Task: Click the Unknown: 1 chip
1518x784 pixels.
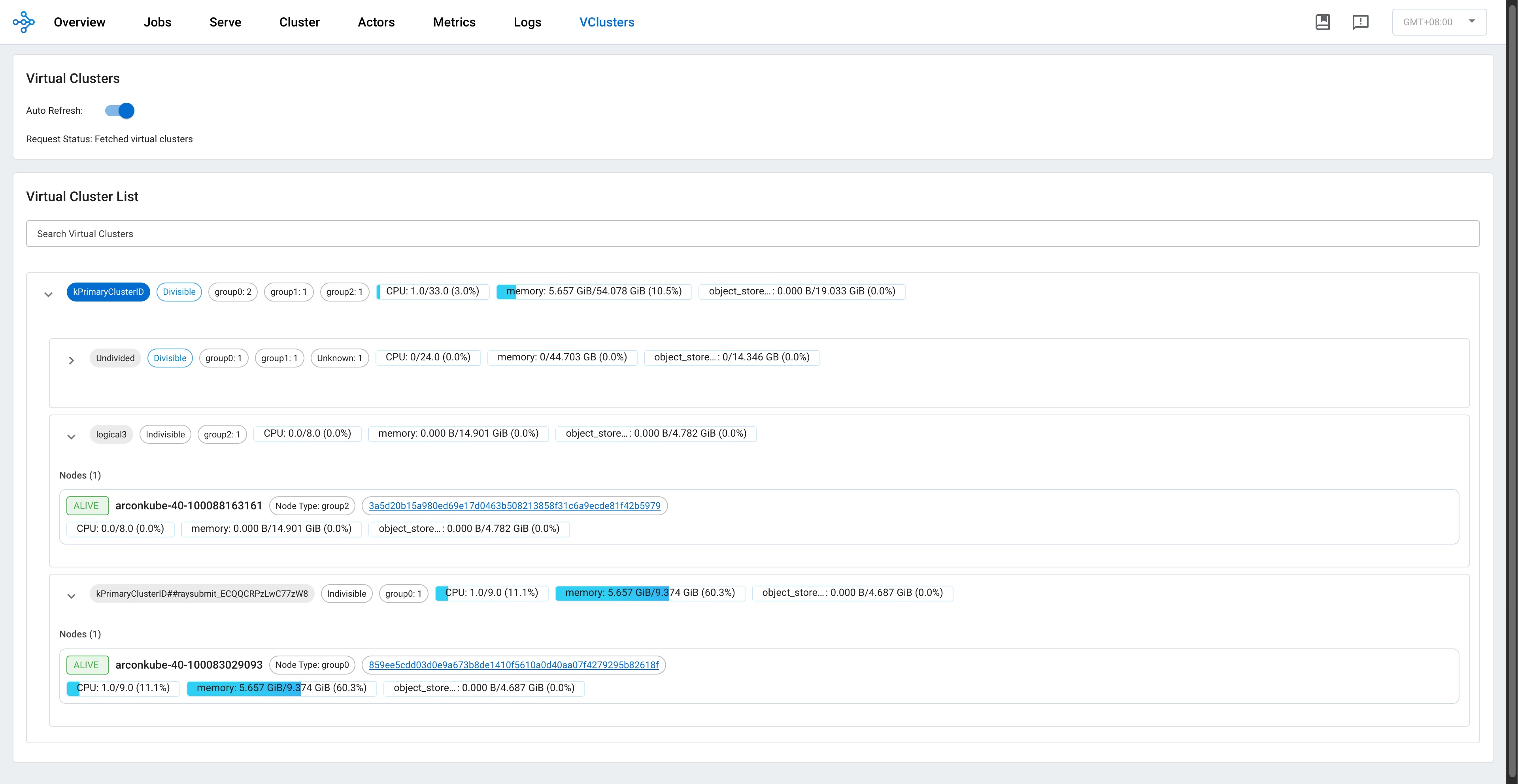Action: (340, 358)
